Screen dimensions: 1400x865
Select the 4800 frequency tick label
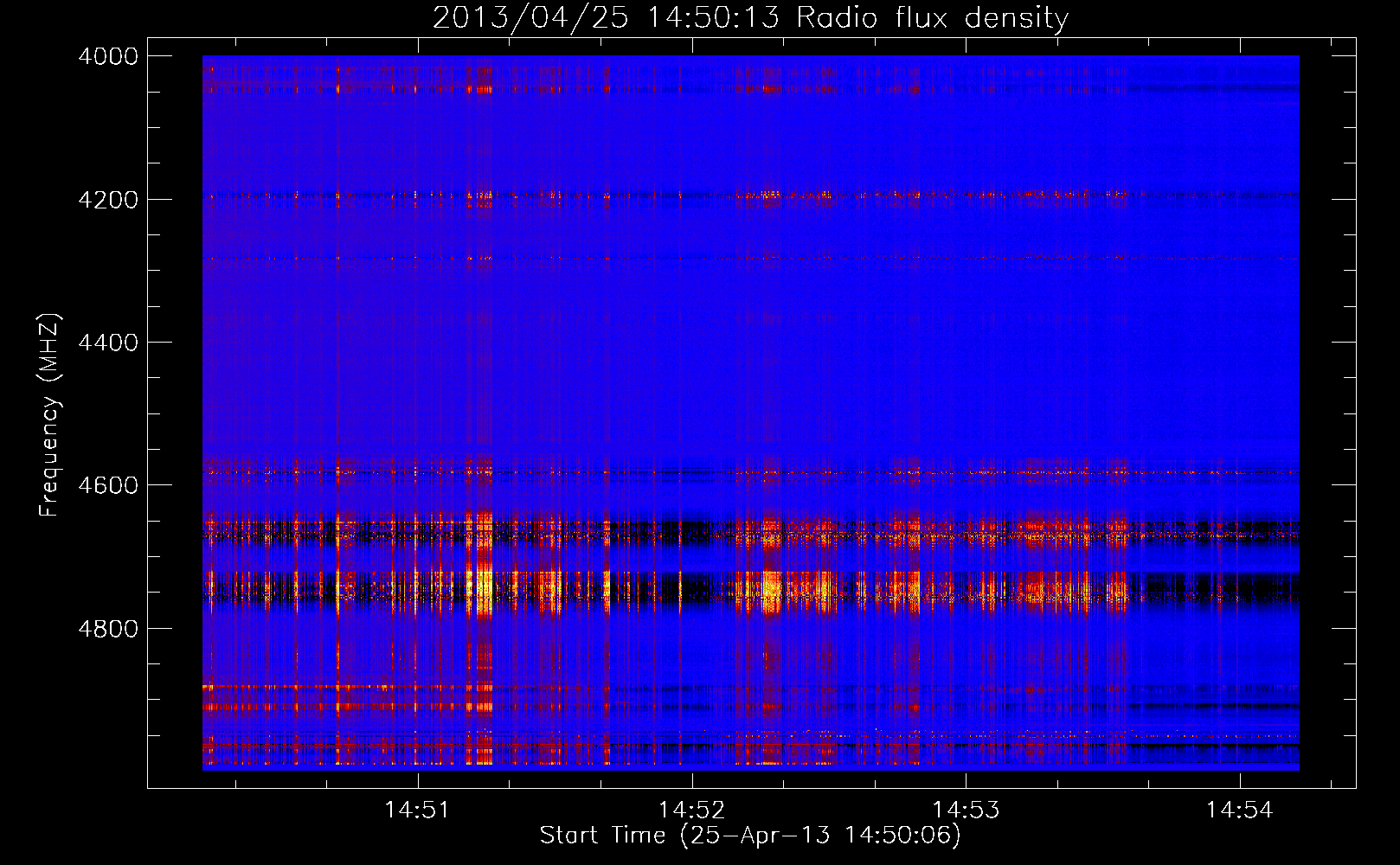pyautogui.click(x=108, y=628)
